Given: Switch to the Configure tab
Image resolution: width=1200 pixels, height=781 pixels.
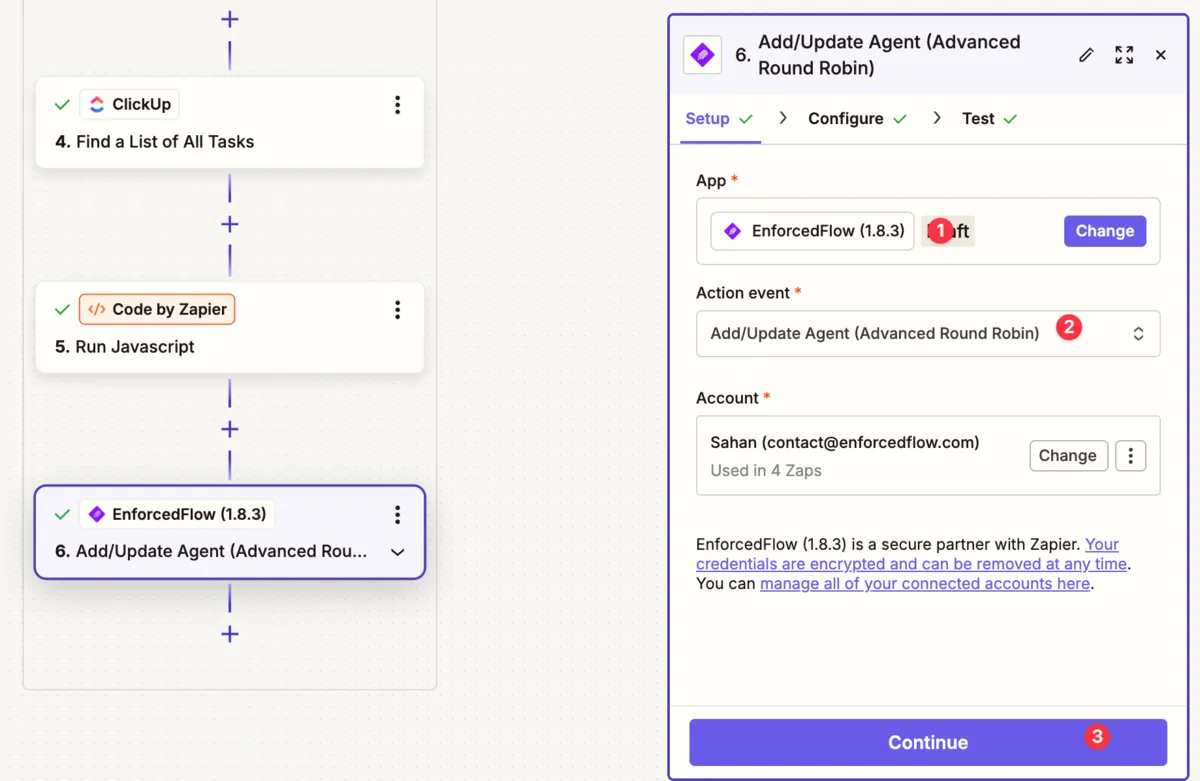Looking at the screenshot, I should point(848,118).
